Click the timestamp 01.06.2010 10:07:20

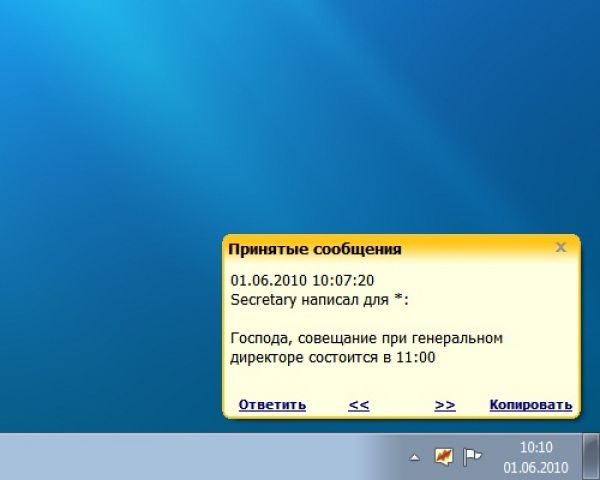[302, 281]
